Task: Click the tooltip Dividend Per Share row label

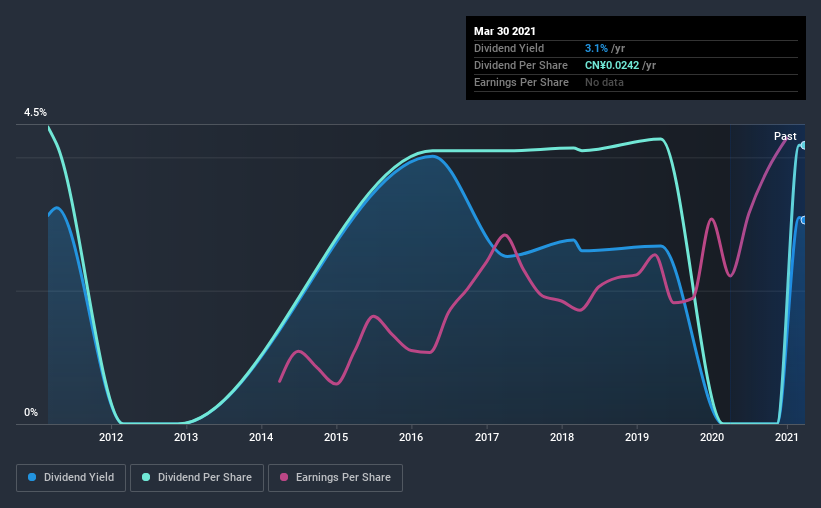Action: click(520, 65)
